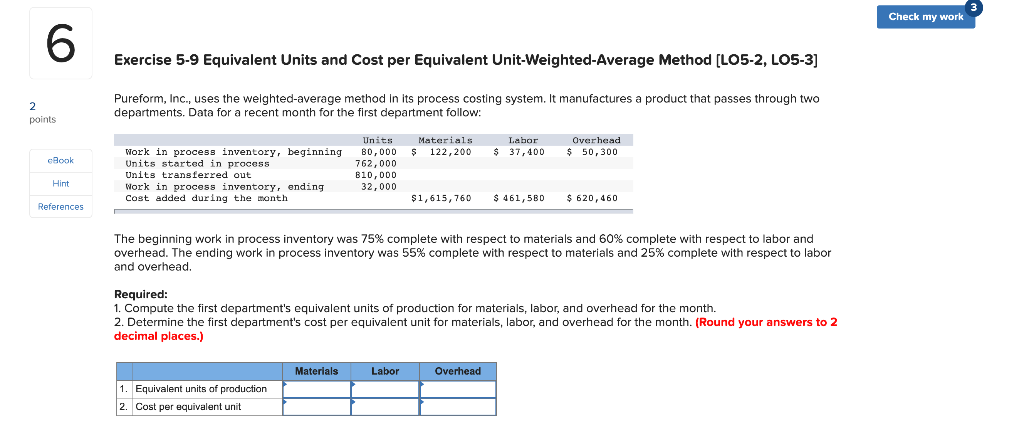Click the 'Cost added during the month' row

374,198
